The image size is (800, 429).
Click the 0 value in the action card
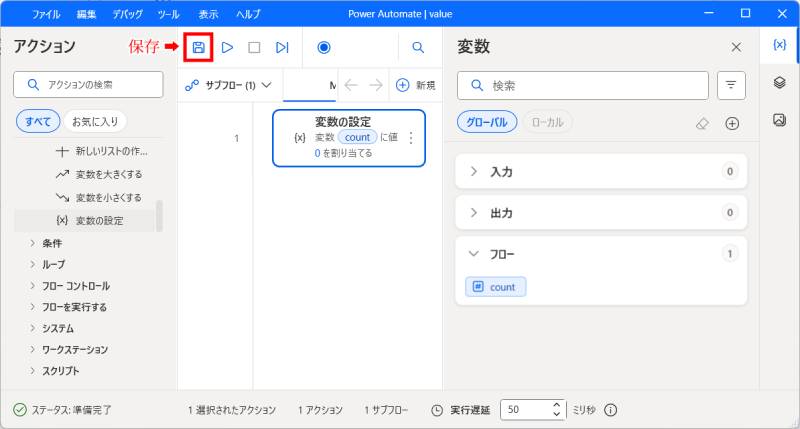(x=317, y=153)
